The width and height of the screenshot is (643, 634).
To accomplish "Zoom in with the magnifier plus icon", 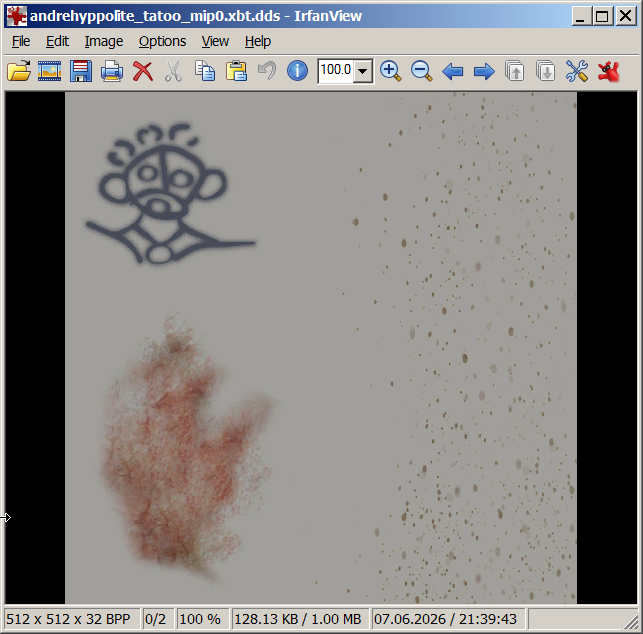I will (390, 71).
